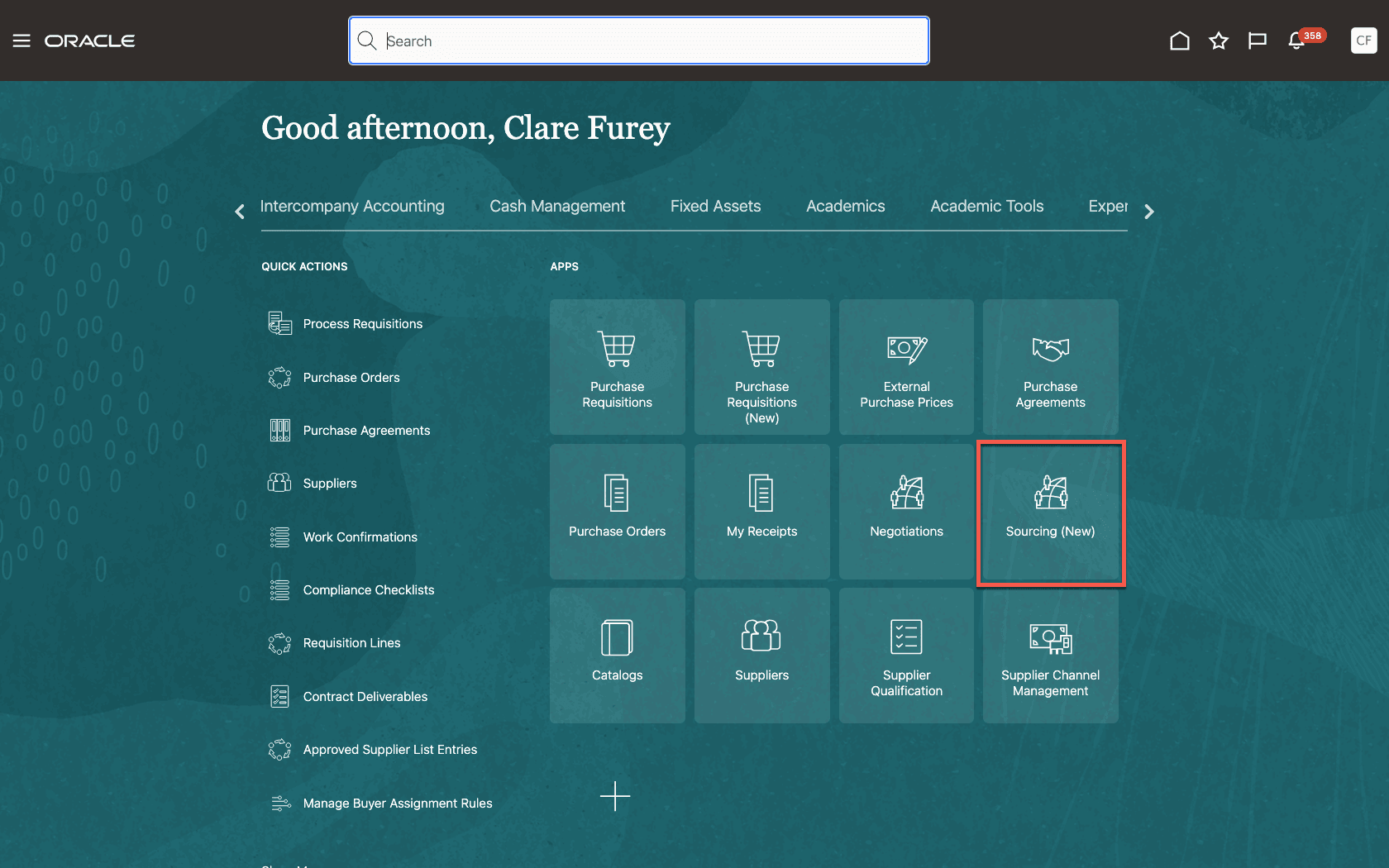1389x868 pixels.
Task: Click the flag announcements icon
Action: [1257, 40]
